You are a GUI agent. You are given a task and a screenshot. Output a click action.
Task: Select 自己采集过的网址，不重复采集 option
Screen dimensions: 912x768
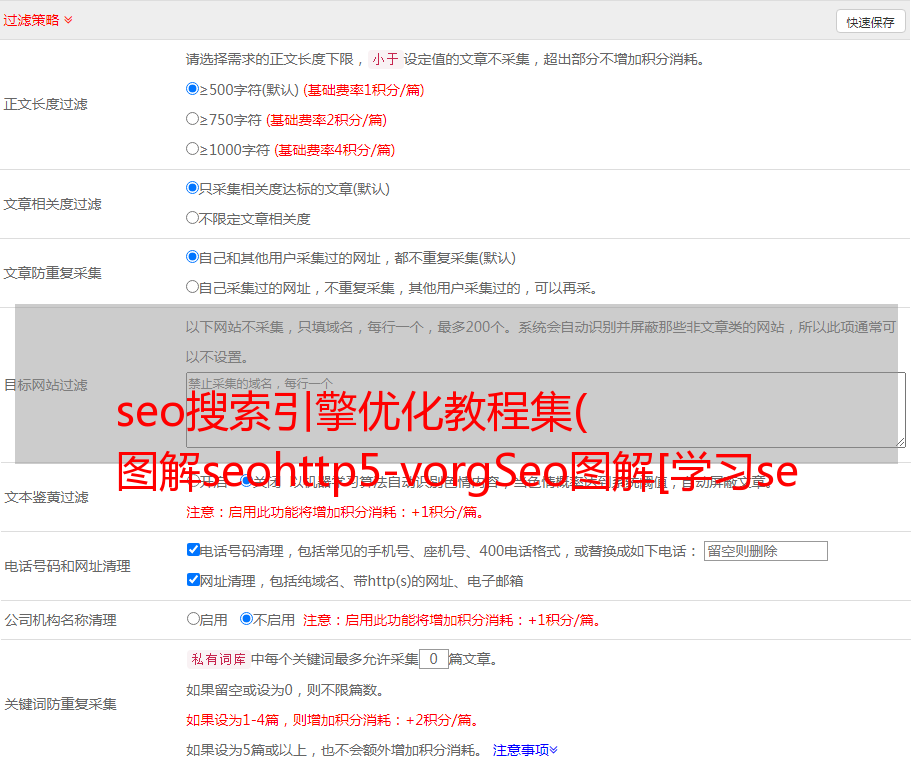pos(192,286)
